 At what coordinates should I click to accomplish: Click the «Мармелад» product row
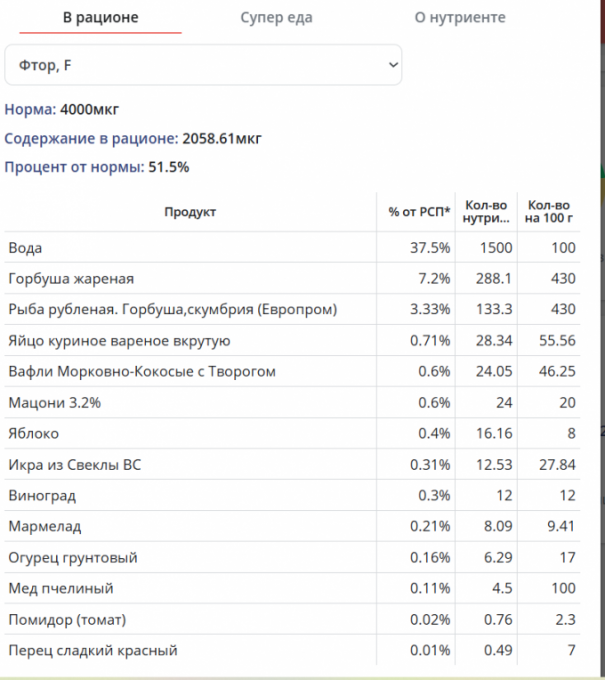44,527
